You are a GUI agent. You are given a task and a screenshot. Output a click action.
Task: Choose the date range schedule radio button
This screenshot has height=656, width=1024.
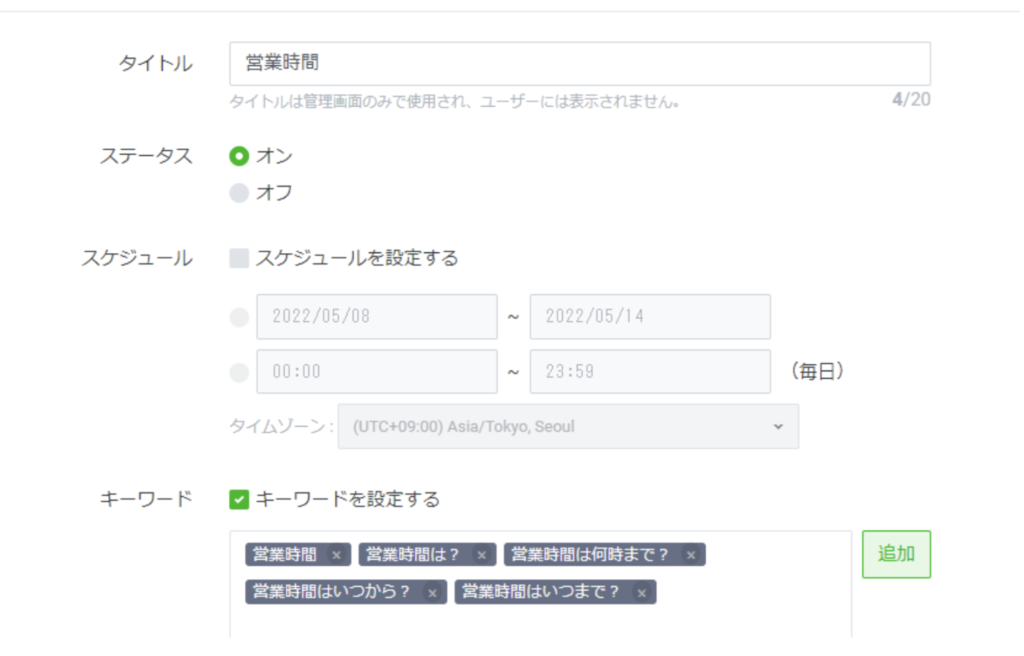point(239,317)
